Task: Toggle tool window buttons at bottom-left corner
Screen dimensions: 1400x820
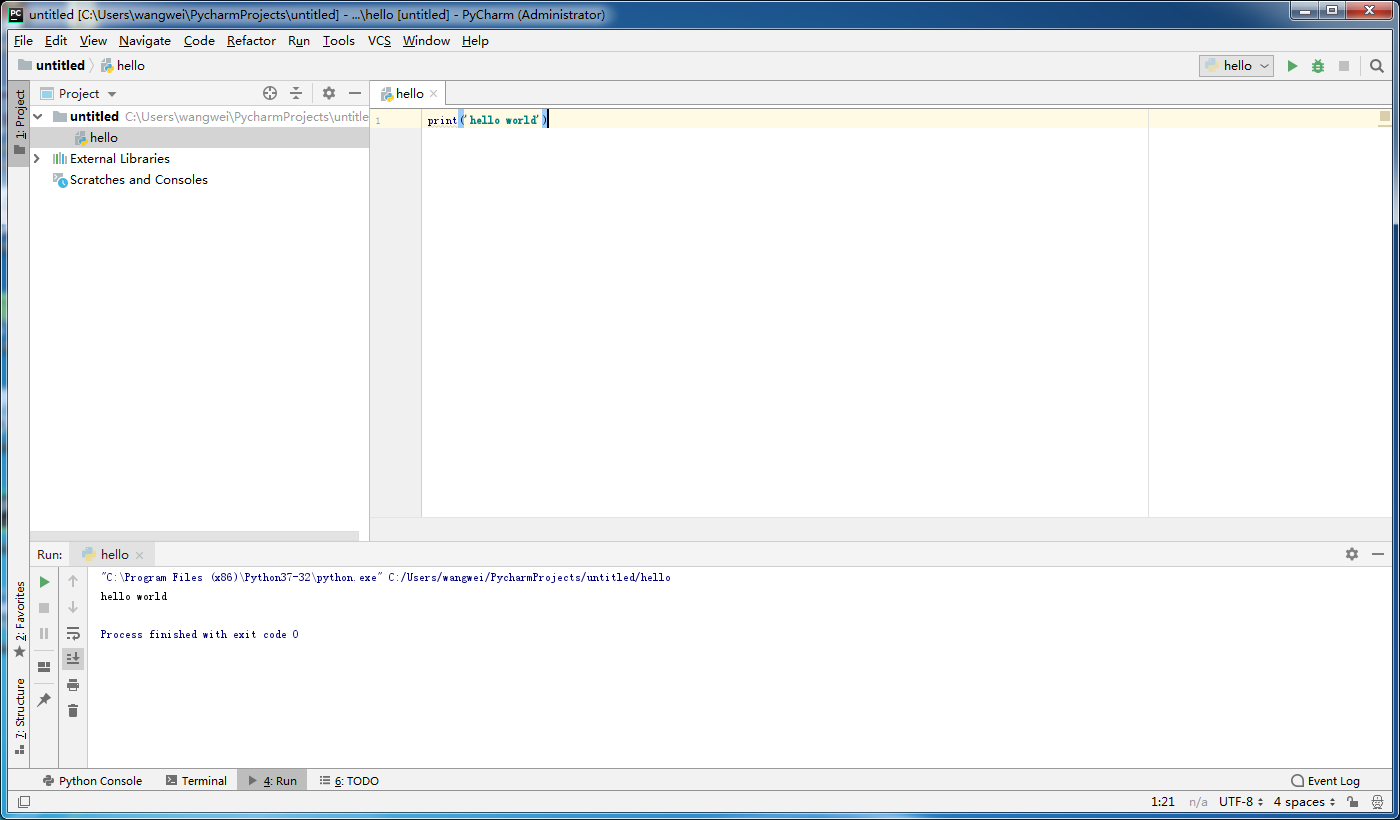Action: [24, 802]
